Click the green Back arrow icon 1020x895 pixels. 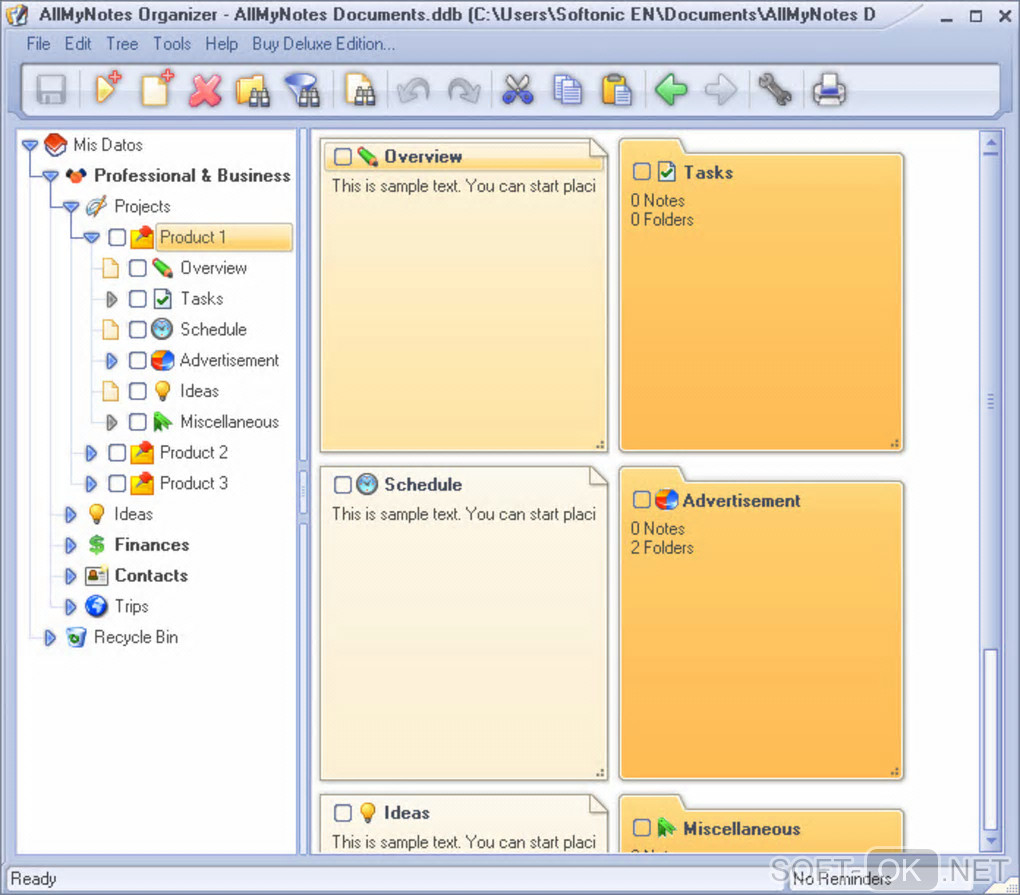(671, 89)
